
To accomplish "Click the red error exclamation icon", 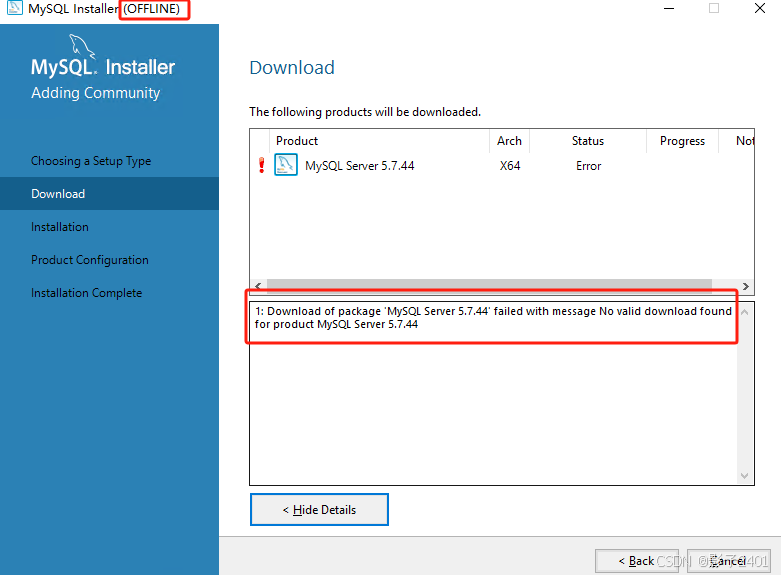I will click(261, 165).
